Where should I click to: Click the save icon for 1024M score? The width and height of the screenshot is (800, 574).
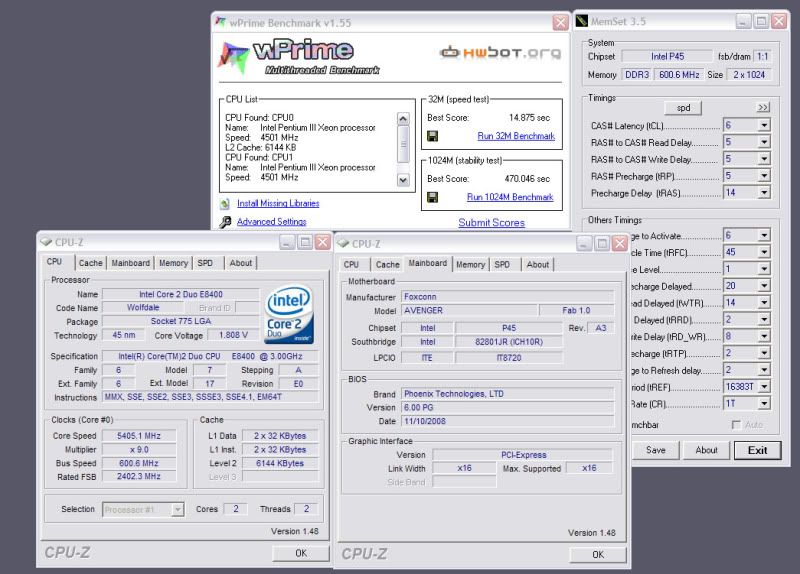(432, 197)
